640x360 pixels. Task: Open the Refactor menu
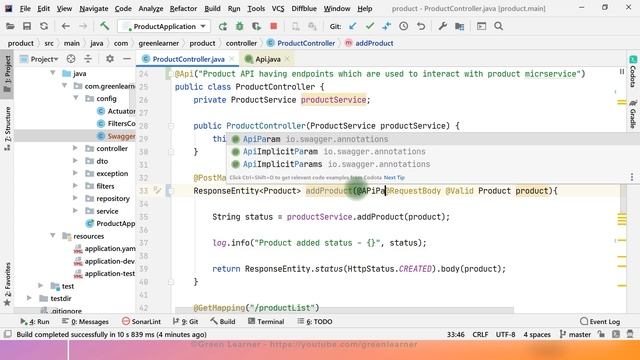pos(183,9)
